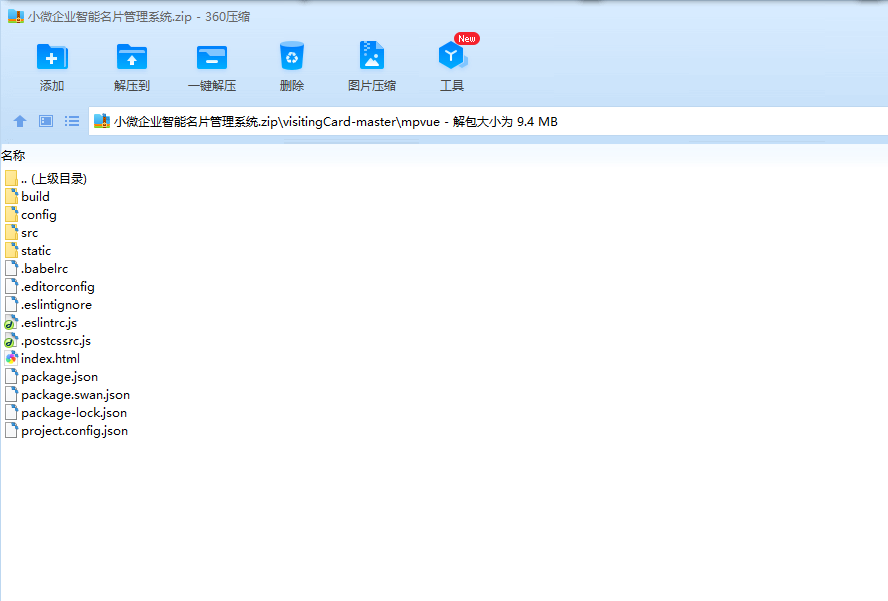Click the browser icon of index.html
This screenshot has width=888, height=601.
click(11, 359)
